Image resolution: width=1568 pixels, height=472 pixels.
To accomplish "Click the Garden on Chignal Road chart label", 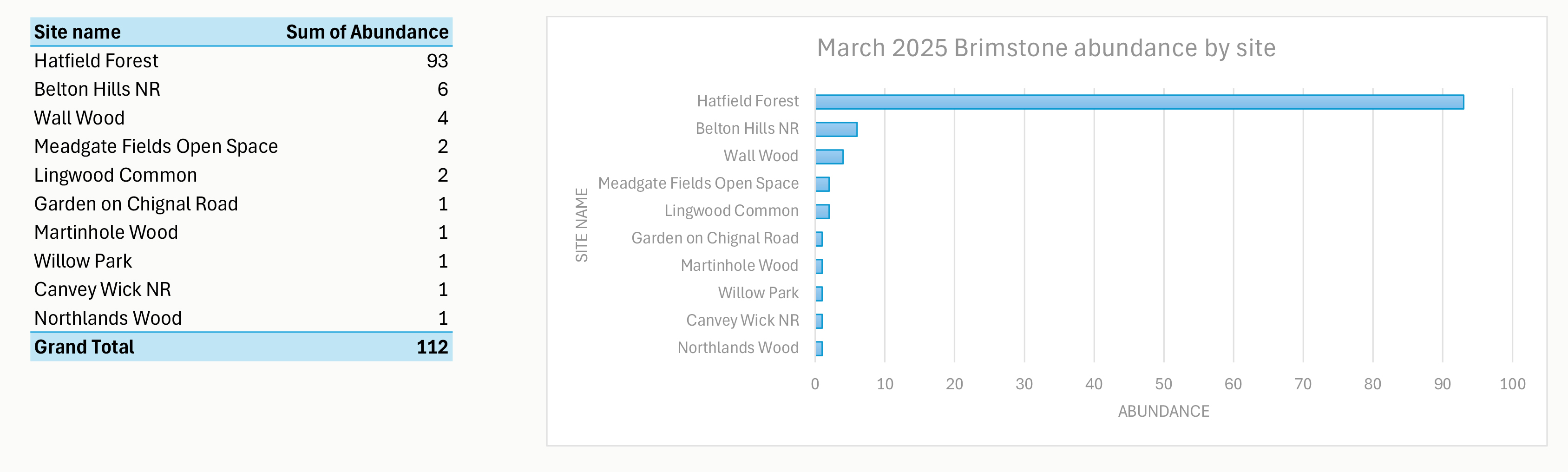I will tap(715, 238).
